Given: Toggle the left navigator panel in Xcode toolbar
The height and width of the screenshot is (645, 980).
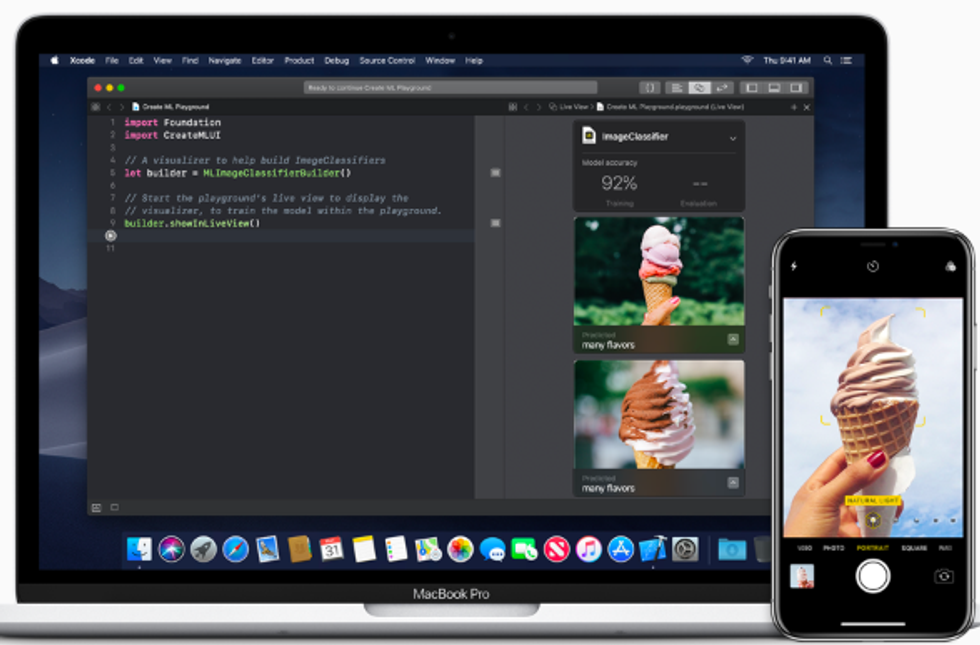Looking at the screenshot, I should click(751, 88).
